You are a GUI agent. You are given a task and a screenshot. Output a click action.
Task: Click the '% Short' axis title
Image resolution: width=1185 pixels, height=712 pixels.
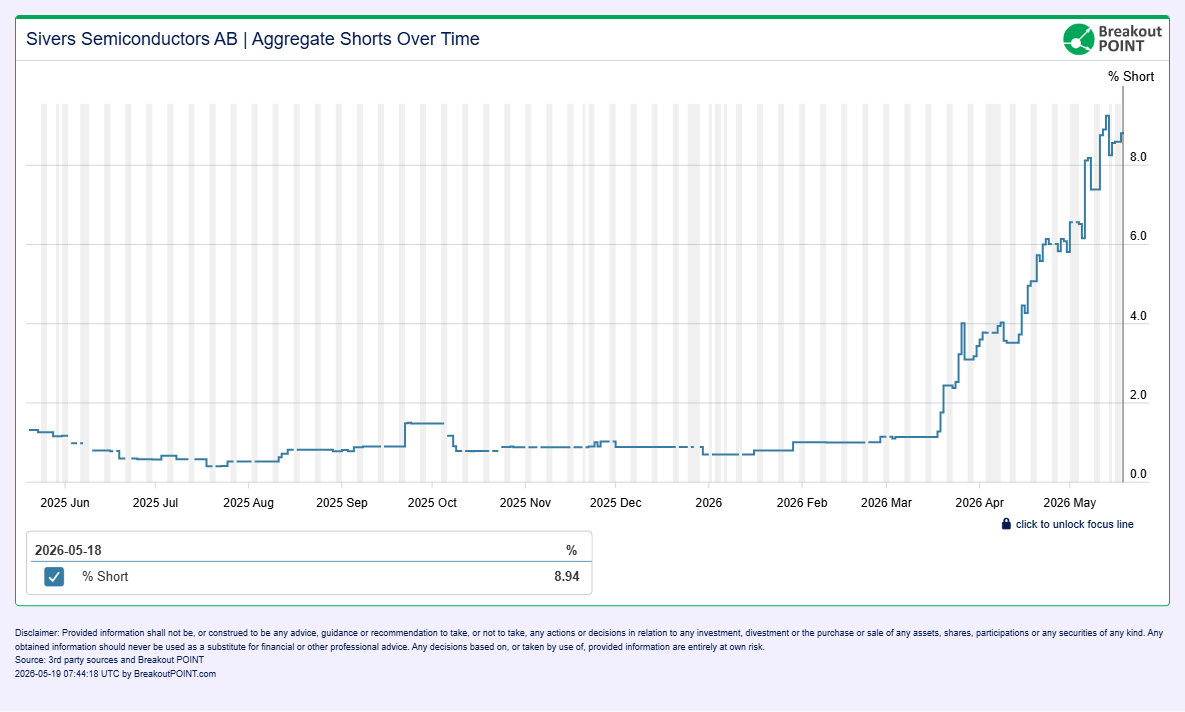click(1131, 76)
